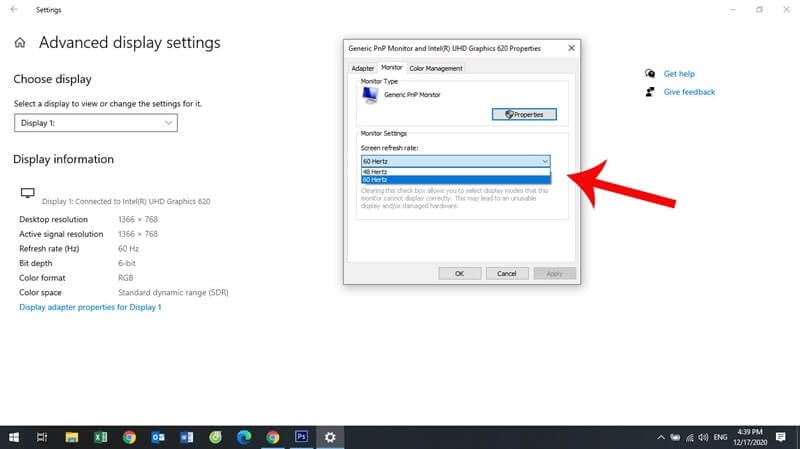This screenshot has height=449, width=800.
Task: Click OK in the properties dialog
Action: [x=460, y=273]
